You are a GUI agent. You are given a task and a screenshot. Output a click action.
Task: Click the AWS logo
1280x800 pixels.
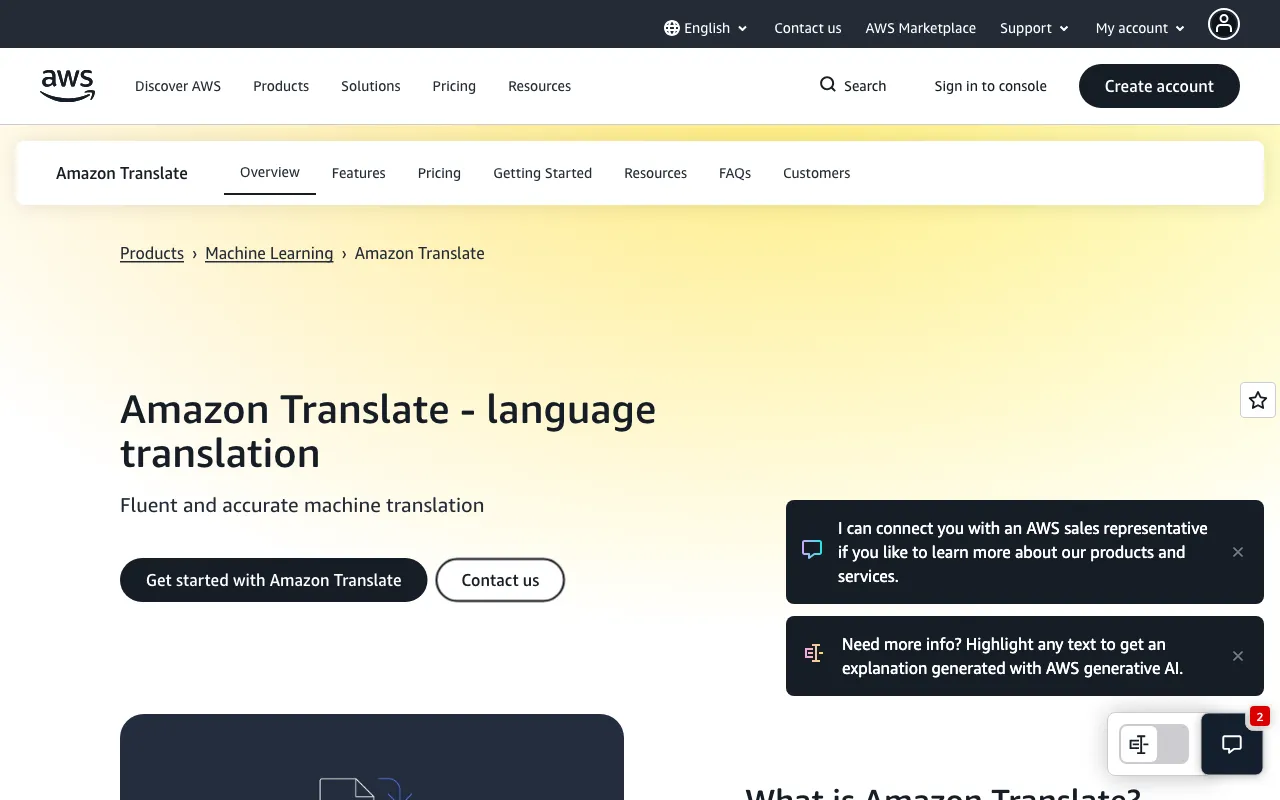point(68,86)
